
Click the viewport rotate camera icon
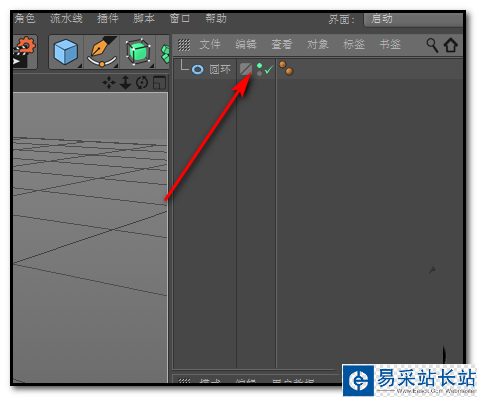(x=142, y=83)
